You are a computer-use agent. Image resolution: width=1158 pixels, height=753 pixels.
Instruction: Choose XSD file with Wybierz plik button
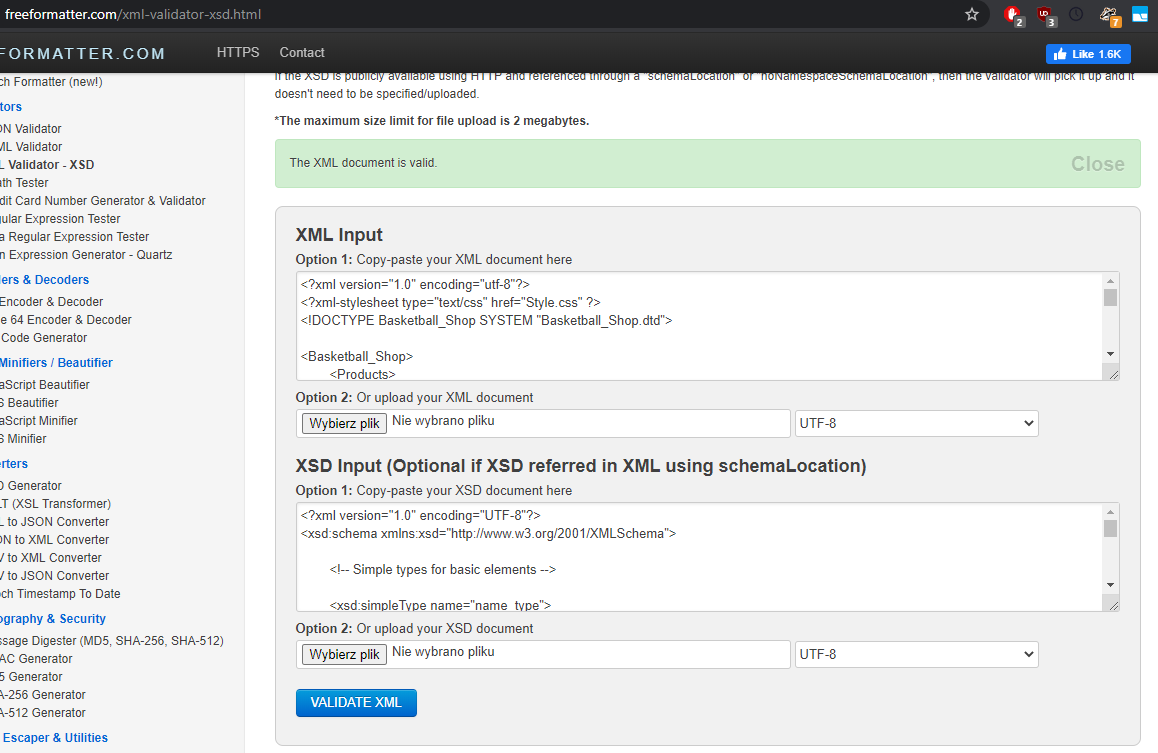[345, 654]
